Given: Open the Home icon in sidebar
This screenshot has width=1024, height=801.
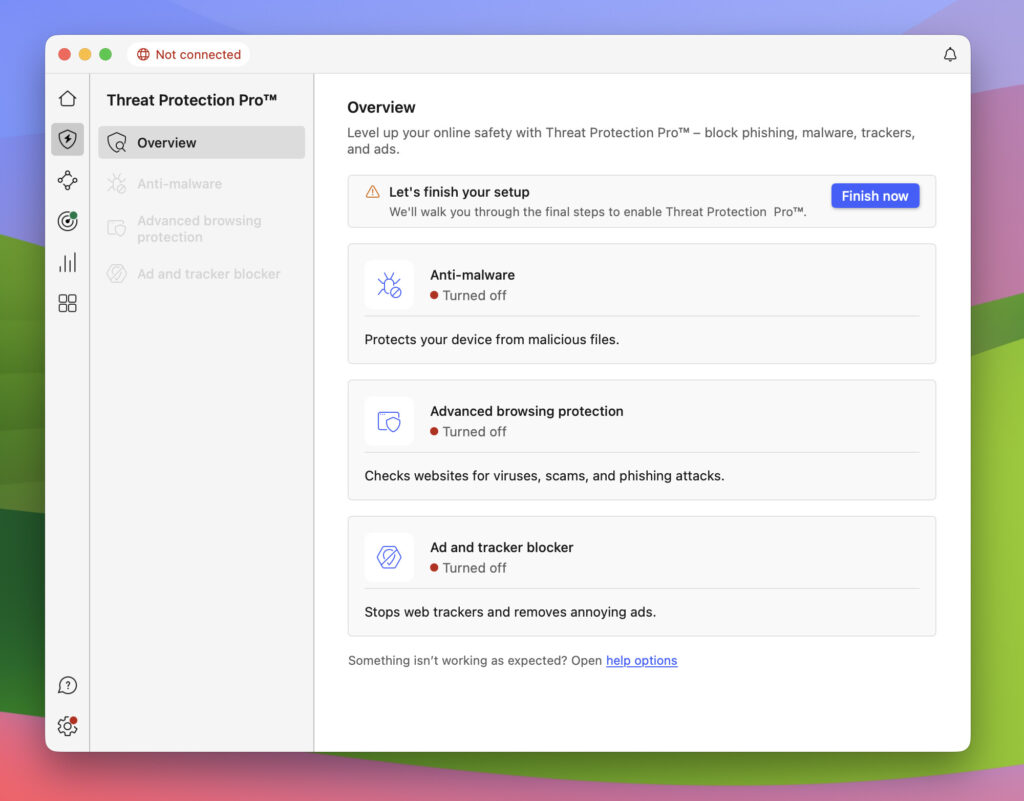Looking at the screenshot, I should pos(67,99).
